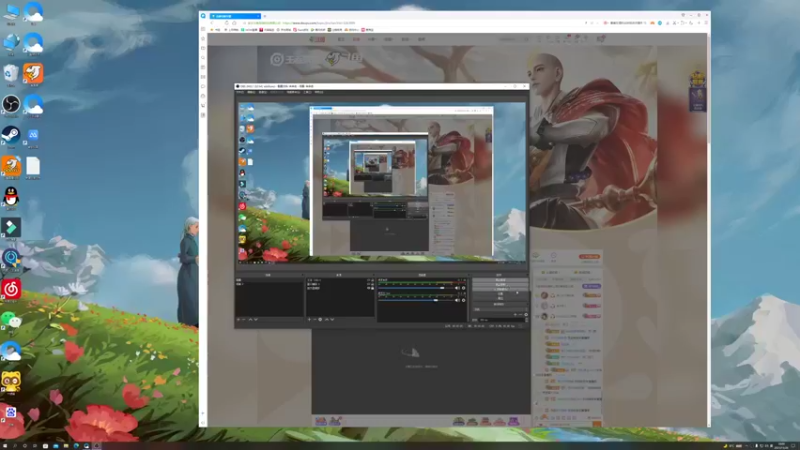
Task: Open the WeChat desktop shortcut
Action: tap(11, 320)
